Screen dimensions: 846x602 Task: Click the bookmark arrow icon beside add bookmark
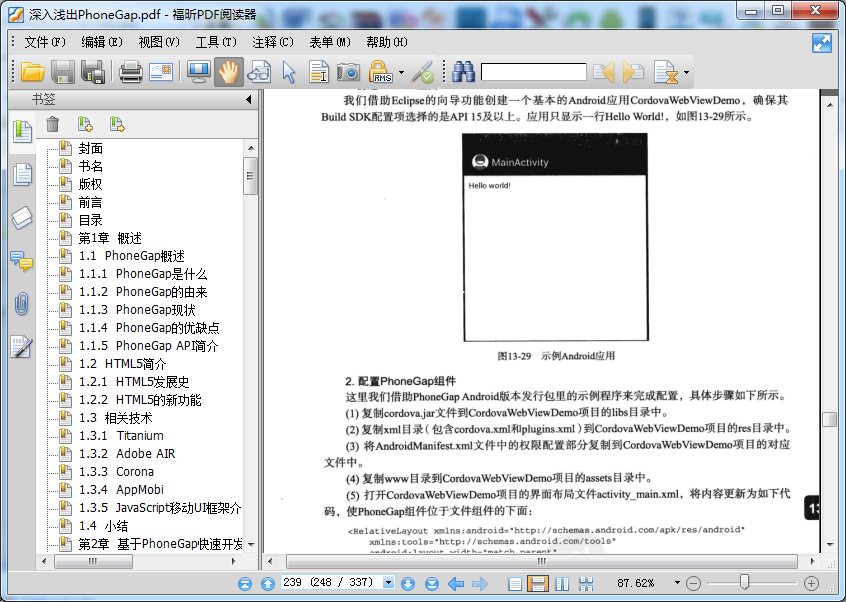117,124
